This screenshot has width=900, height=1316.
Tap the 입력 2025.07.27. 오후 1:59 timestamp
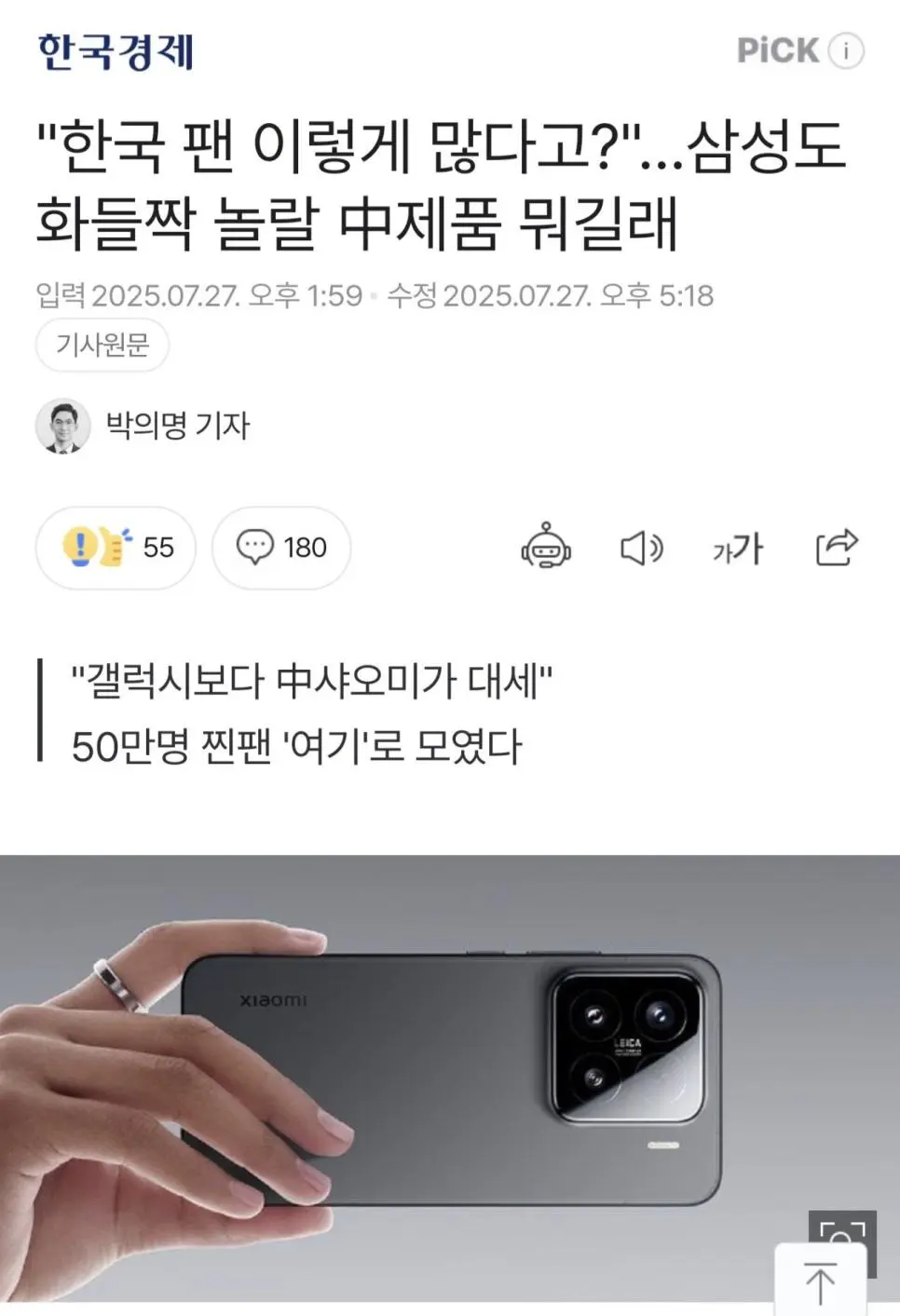199,296
